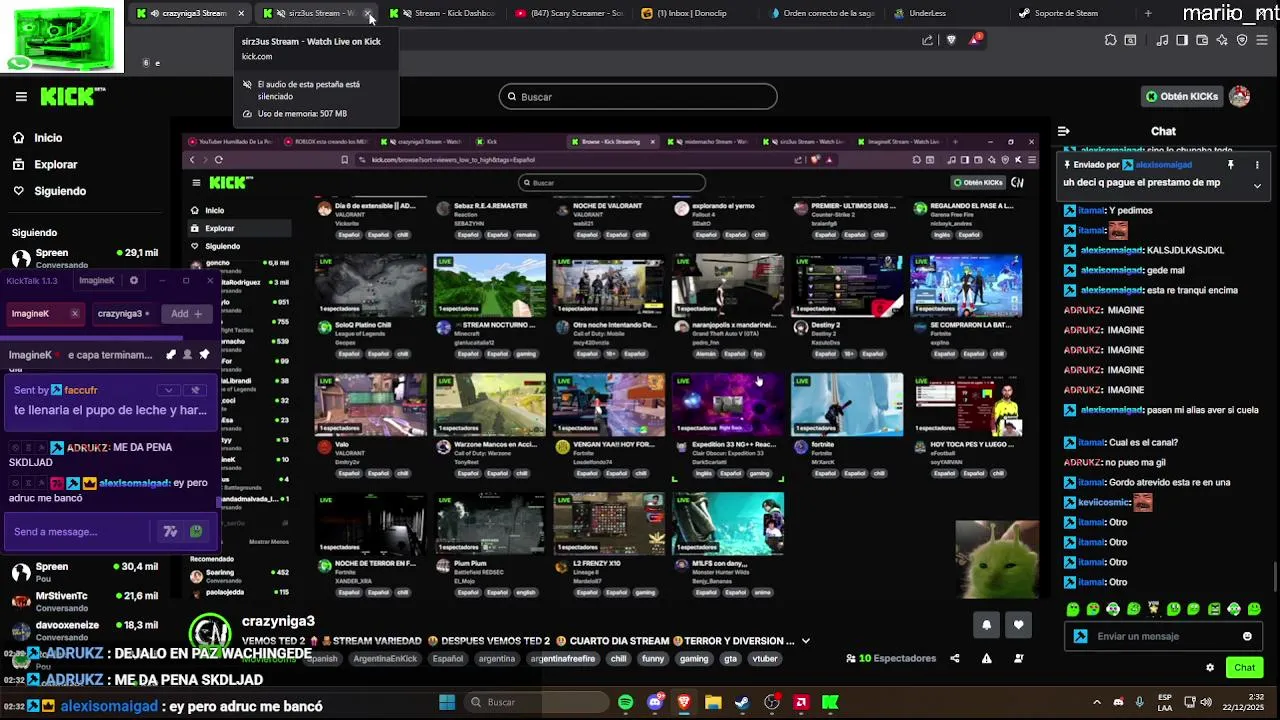Send message with green Chat button
This screenshot has width=1280, height=720.
(x=1244, y=667)
